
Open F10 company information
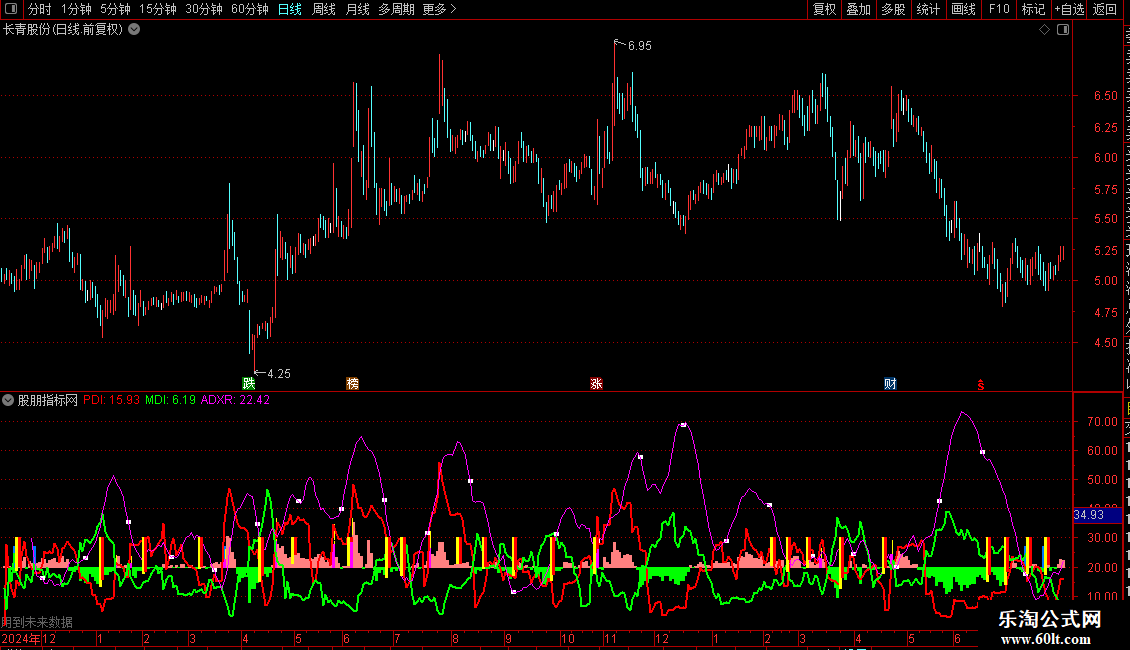click(x=999, y=9)
